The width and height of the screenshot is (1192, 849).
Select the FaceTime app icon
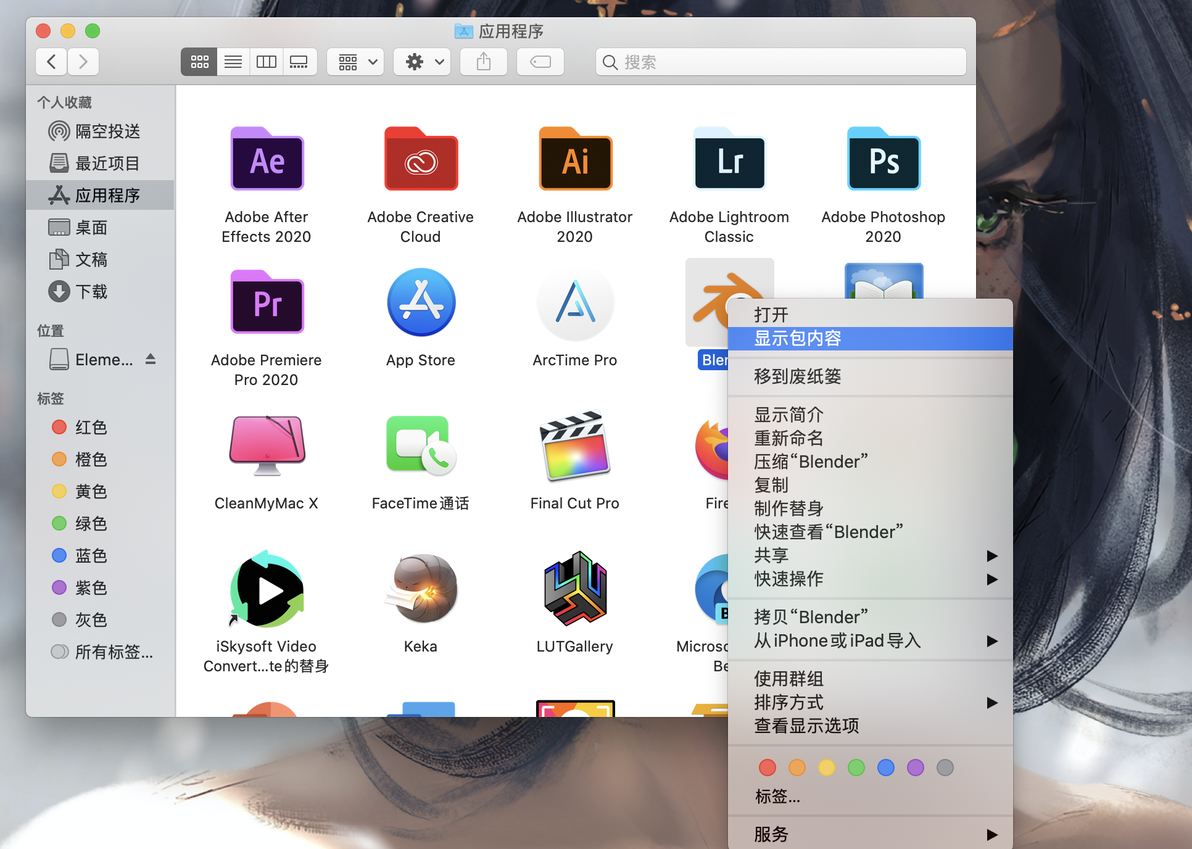(x=420, y=445)
